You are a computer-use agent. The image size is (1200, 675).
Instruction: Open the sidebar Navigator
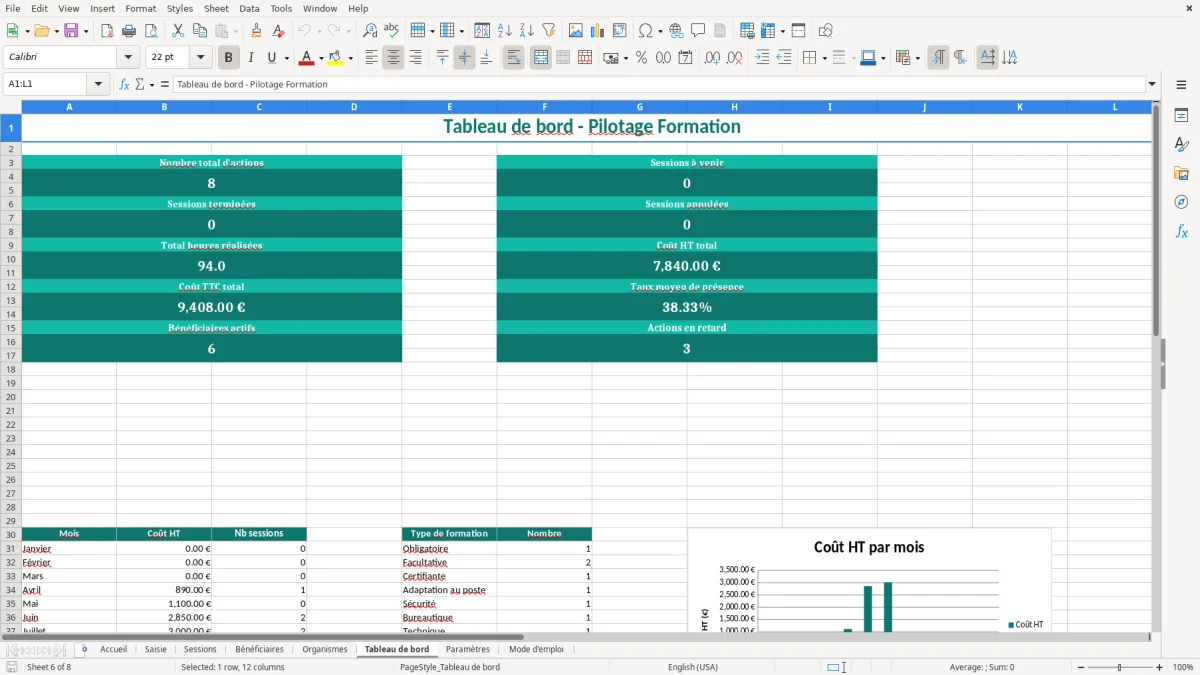(1181, 202)
